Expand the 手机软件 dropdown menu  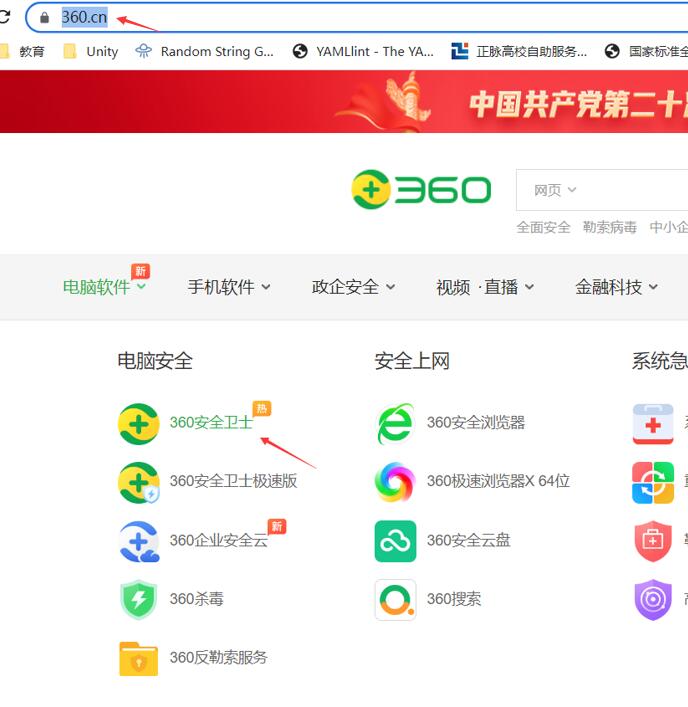pyautogui.click(x=229, y=287)
